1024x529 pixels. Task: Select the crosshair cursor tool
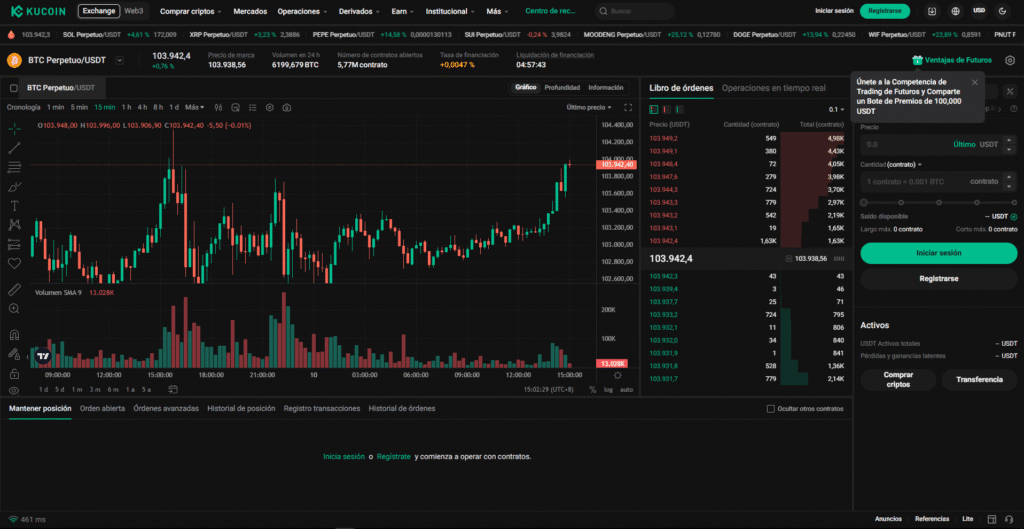coord(14,129)
